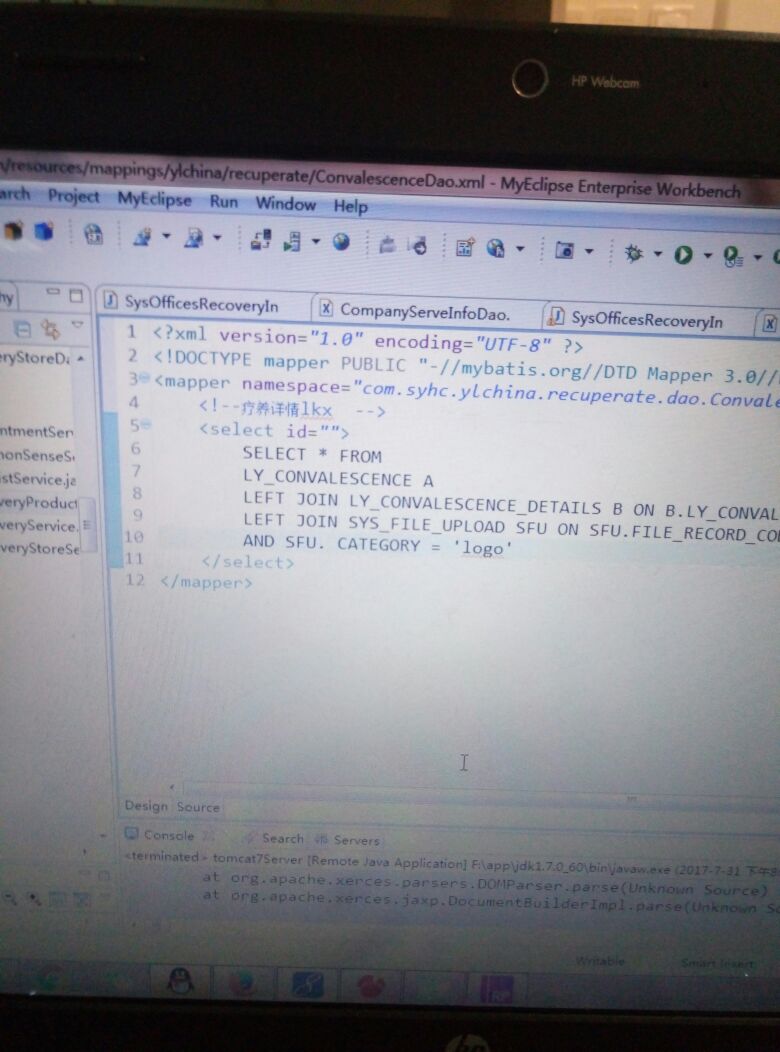Open the web browser globe icon

point(342,242)
